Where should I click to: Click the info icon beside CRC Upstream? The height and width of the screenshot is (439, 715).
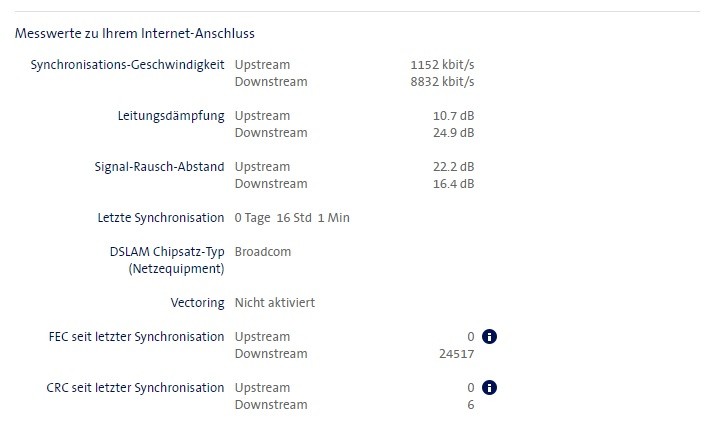pos(490,388)
